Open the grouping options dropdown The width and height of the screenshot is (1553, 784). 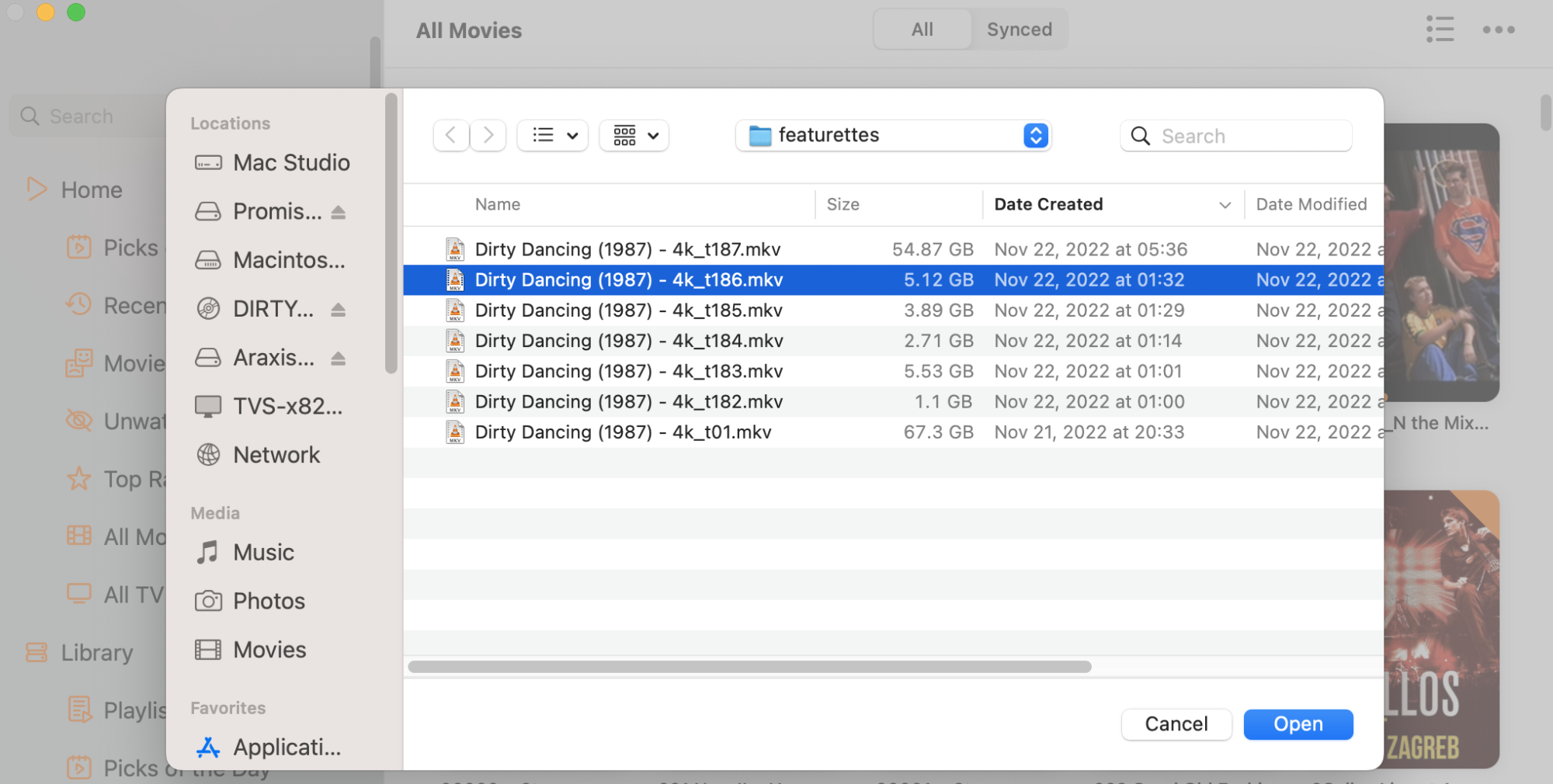click(x=634, y=135)
